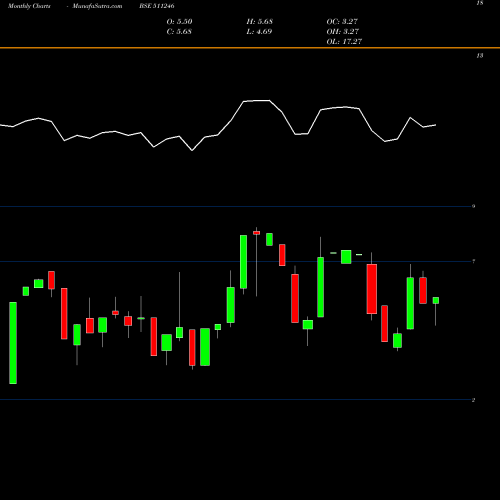The width and height of the screenshot is (500, 500).
Task: Select the 'H: 5.68' high value
Action: click(260, 22)
